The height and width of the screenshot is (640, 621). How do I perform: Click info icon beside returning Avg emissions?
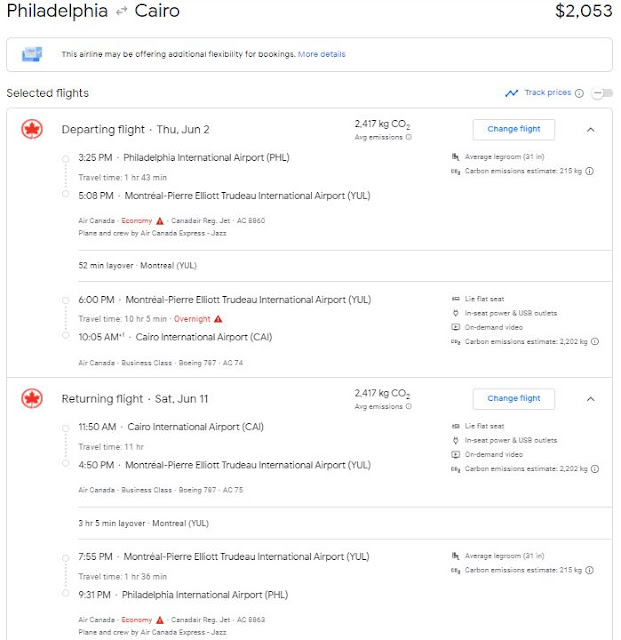pos(408,406)
